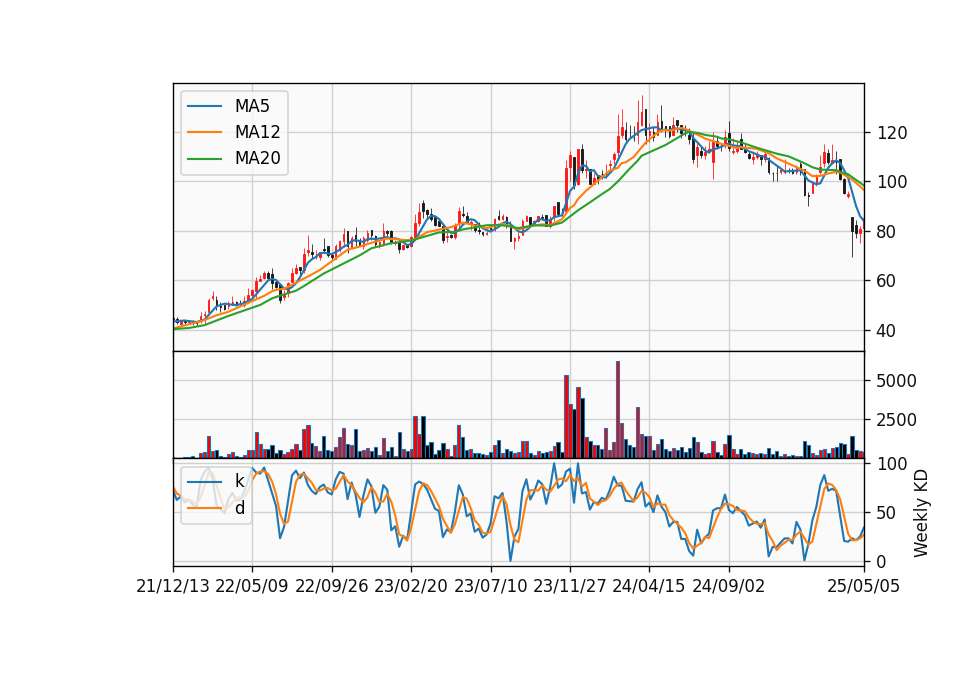The height and width of the screenshot is (690, 960).
Task: Click the d legend label in KD panel
Action: [x=239, y=508]
